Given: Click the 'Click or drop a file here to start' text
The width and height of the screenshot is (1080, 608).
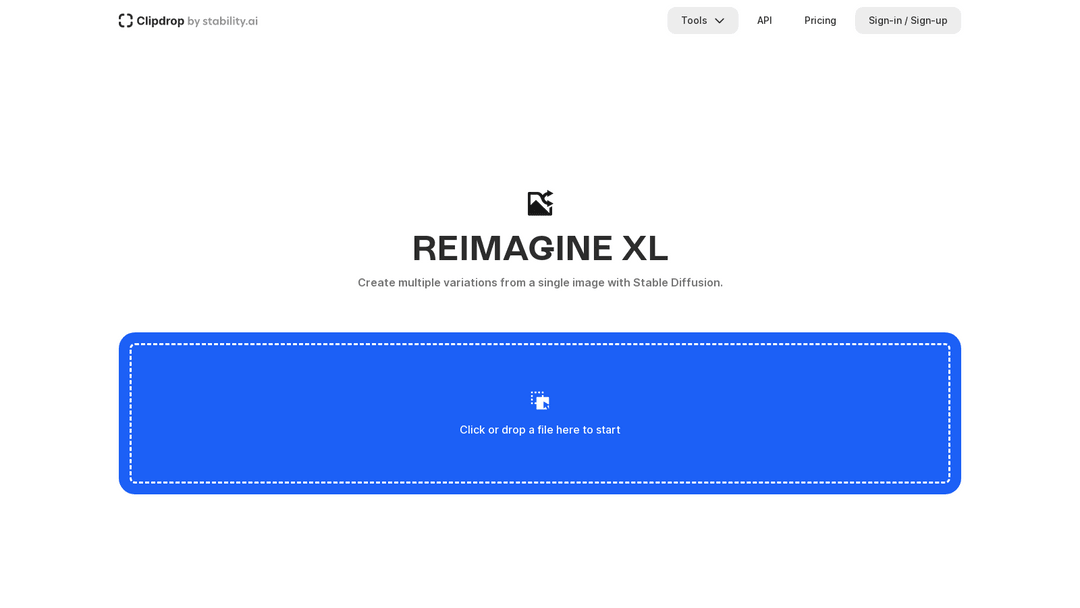Looking at the screenshot, I should 540,430.
